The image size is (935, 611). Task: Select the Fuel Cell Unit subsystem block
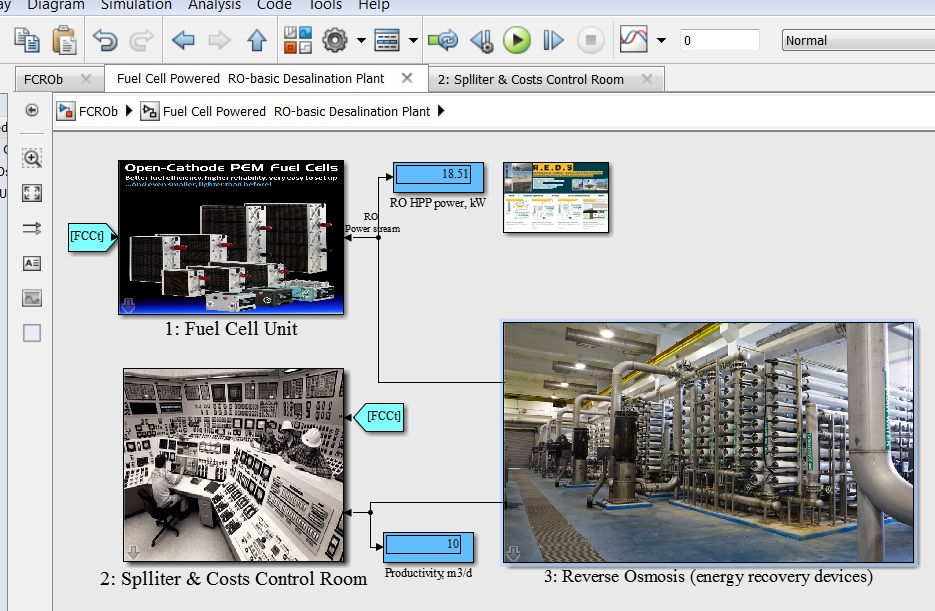(x=231, y=237)
